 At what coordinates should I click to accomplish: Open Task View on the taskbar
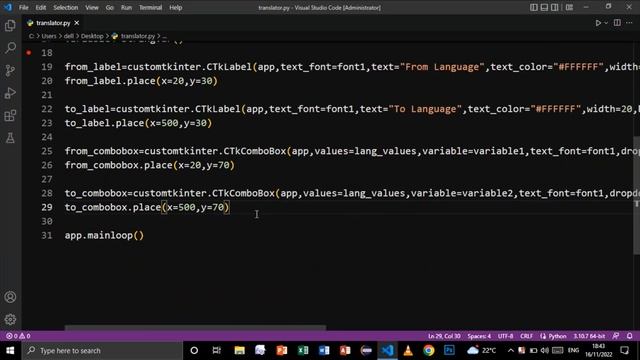coord(216,350)
